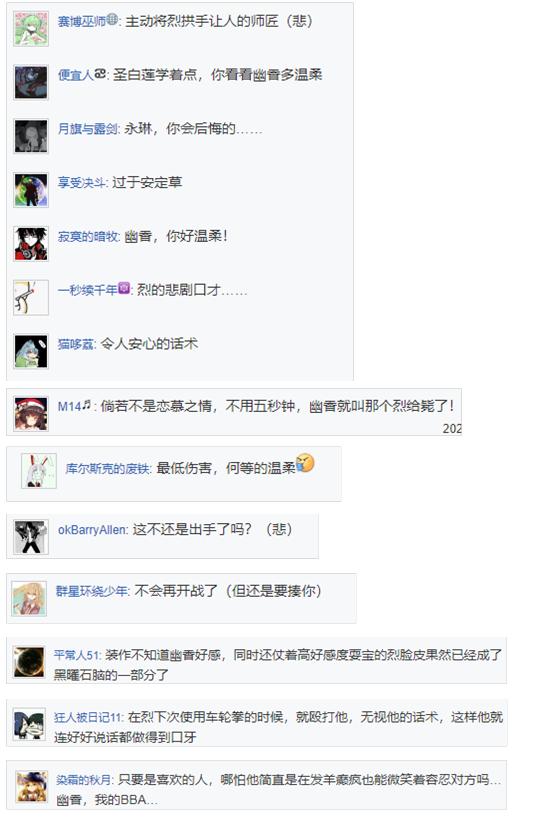Viewport: 558px width, 839px height.
Task: Open avatar next to 便宜人 comment
Action: pyautogui.click(x=31, y=82)
